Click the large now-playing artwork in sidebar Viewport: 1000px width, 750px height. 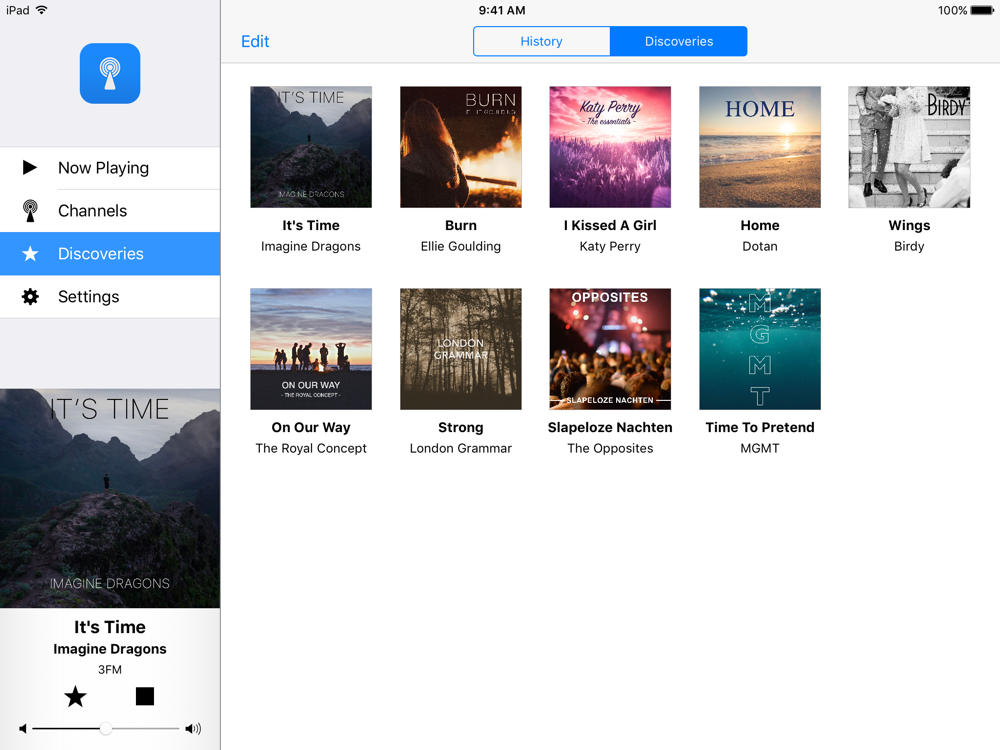[x=110, y=498]
